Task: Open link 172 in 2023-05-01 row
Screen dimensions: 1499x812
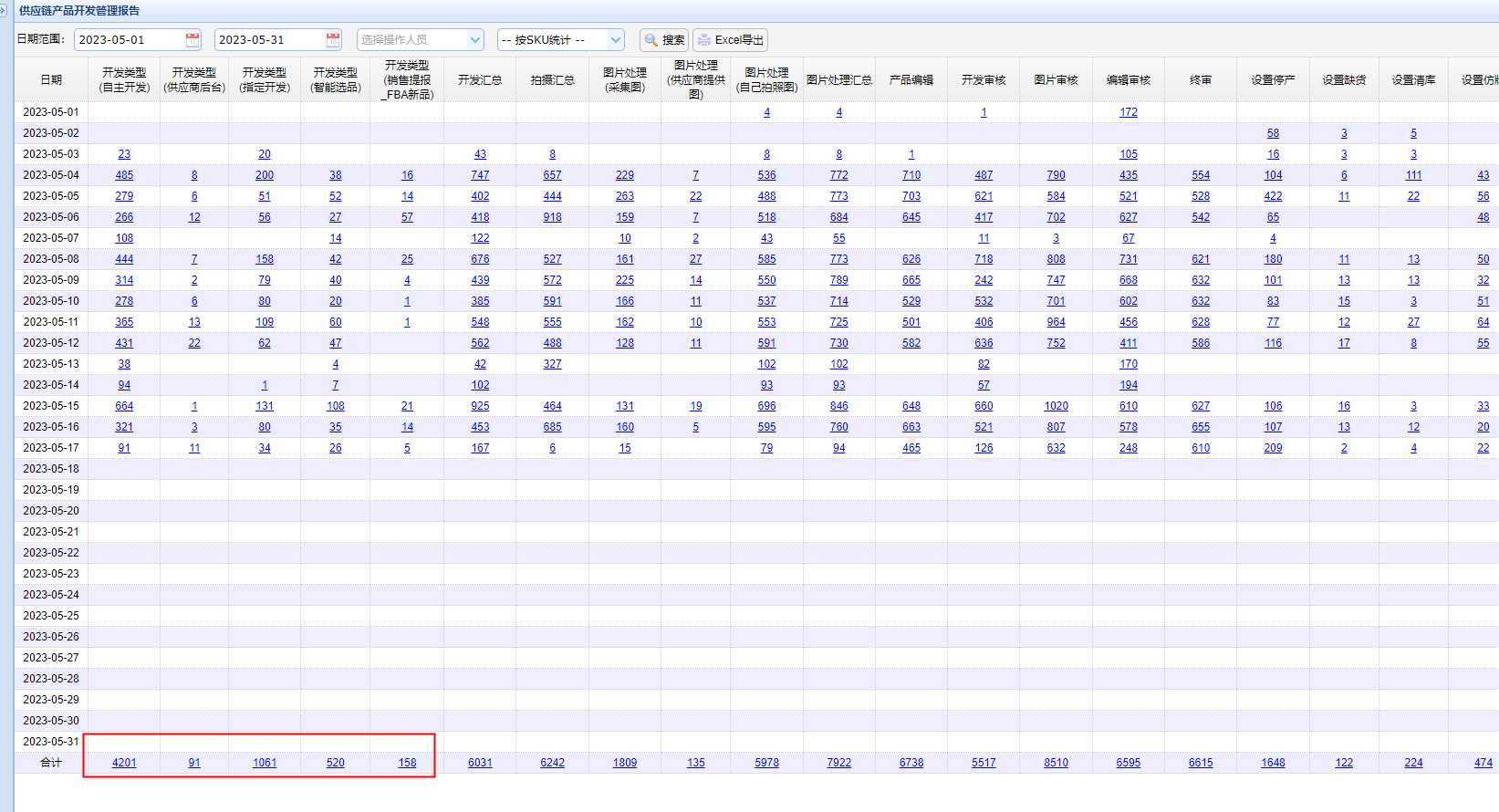Action: point(1129,112)
